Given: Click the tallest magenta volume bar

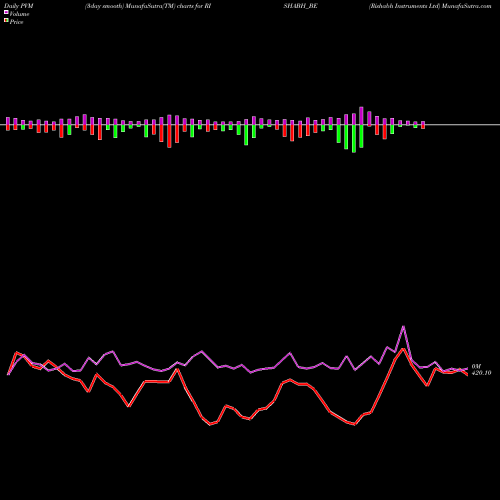Looking at the screenshot, I should pyautogui.click(x=361, y=116).
